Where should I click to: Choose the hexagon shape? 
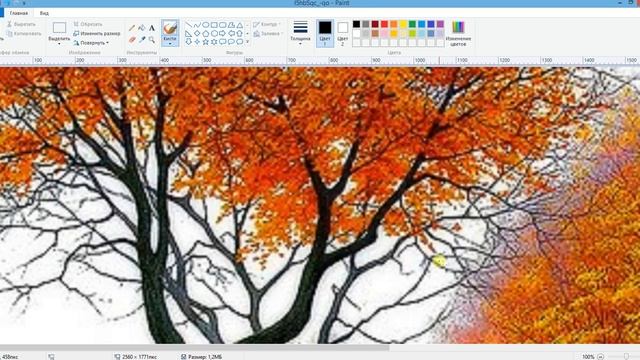[214, 33]
